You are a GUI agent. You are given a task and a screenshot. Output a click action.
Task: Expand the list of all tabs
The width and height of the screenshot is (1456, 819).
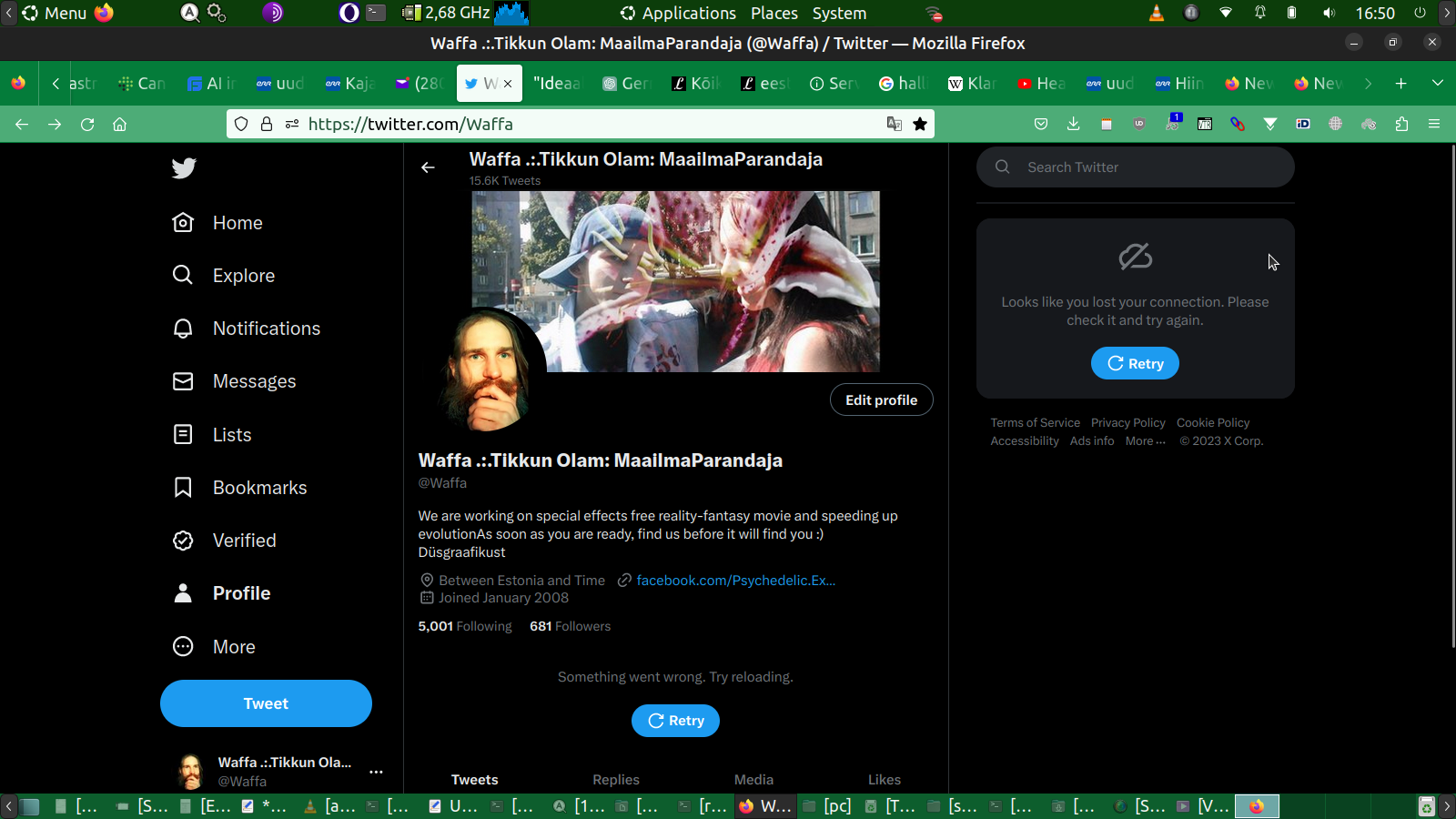pyautogui.click(x=1438, y=83)
